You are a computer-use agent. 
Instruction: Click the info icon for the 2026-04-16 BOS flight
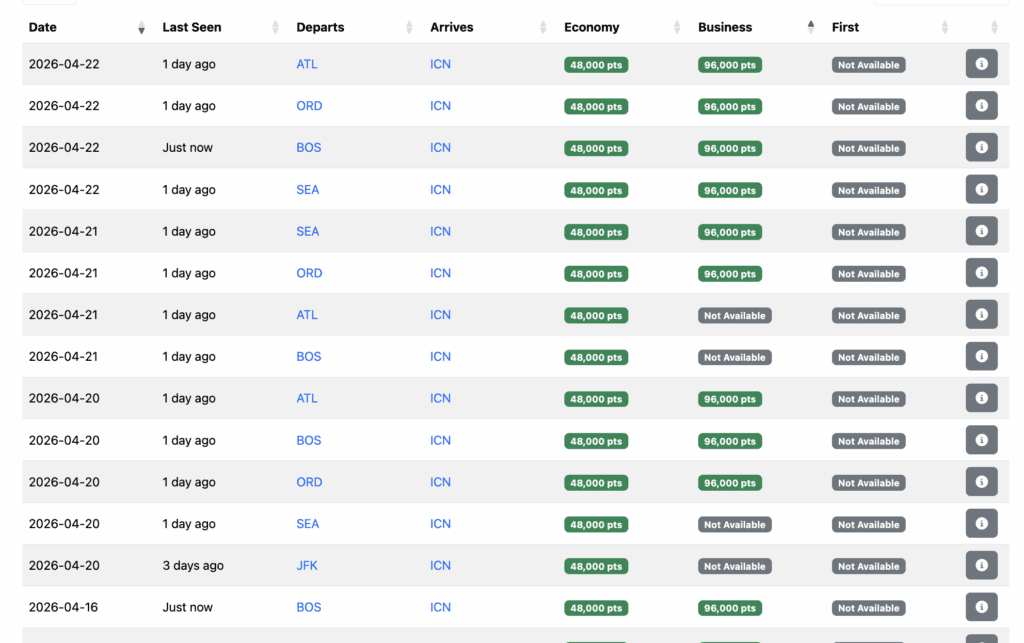click(981, 606)
